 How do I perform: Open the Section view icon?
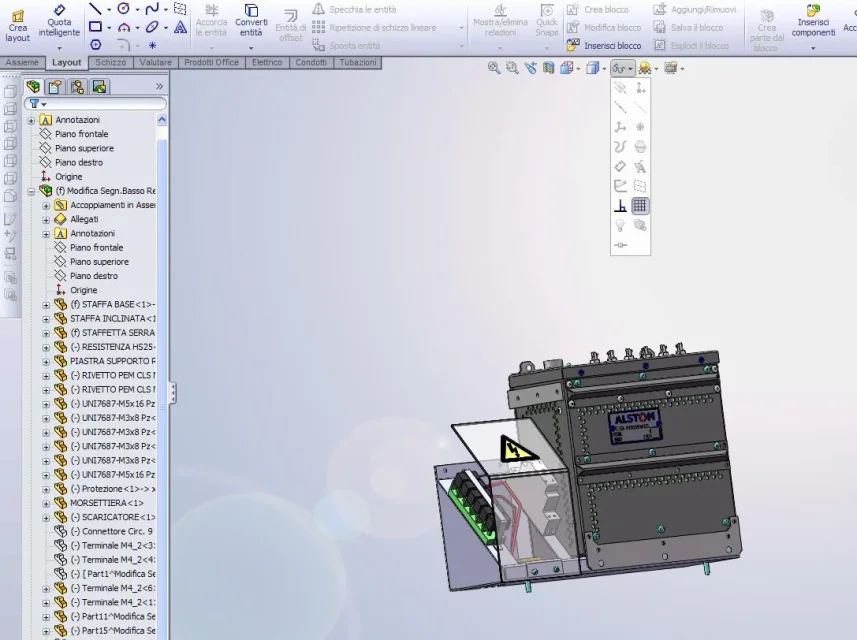pyautogui.click(x=549, y=68)
